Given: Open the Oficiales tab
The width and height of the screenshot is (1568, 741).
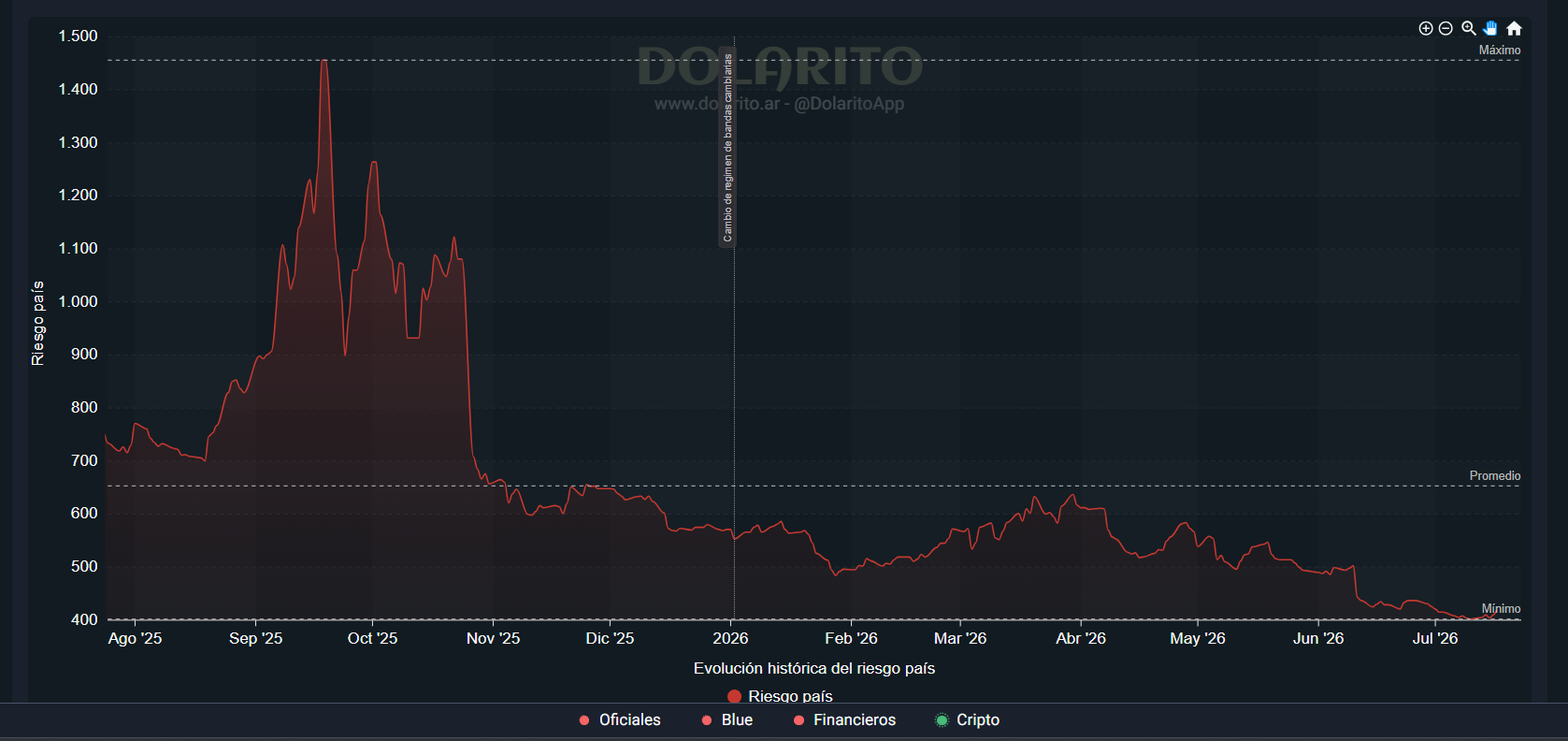Looking at the screenshot, I should coord(629,720).
